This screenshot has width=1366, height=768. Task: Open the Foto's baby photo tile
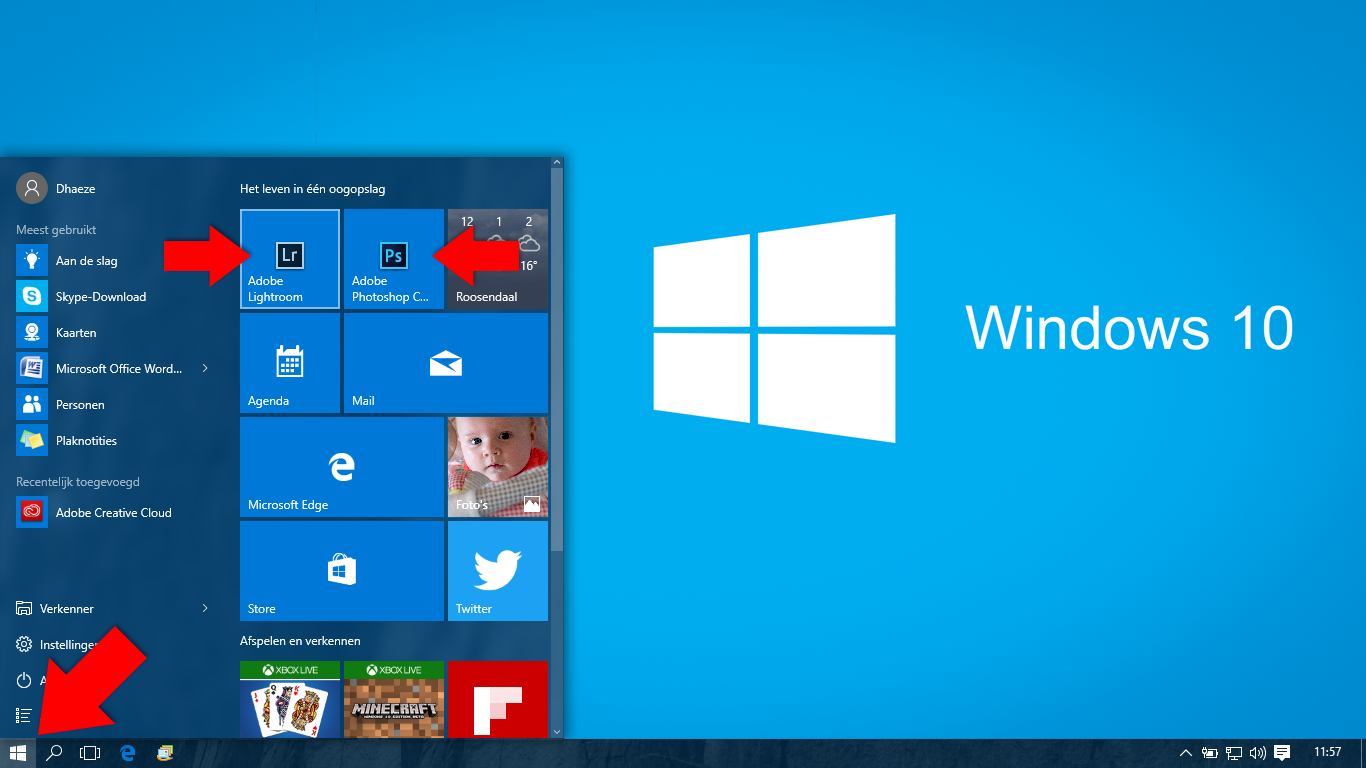coord(497,467)
